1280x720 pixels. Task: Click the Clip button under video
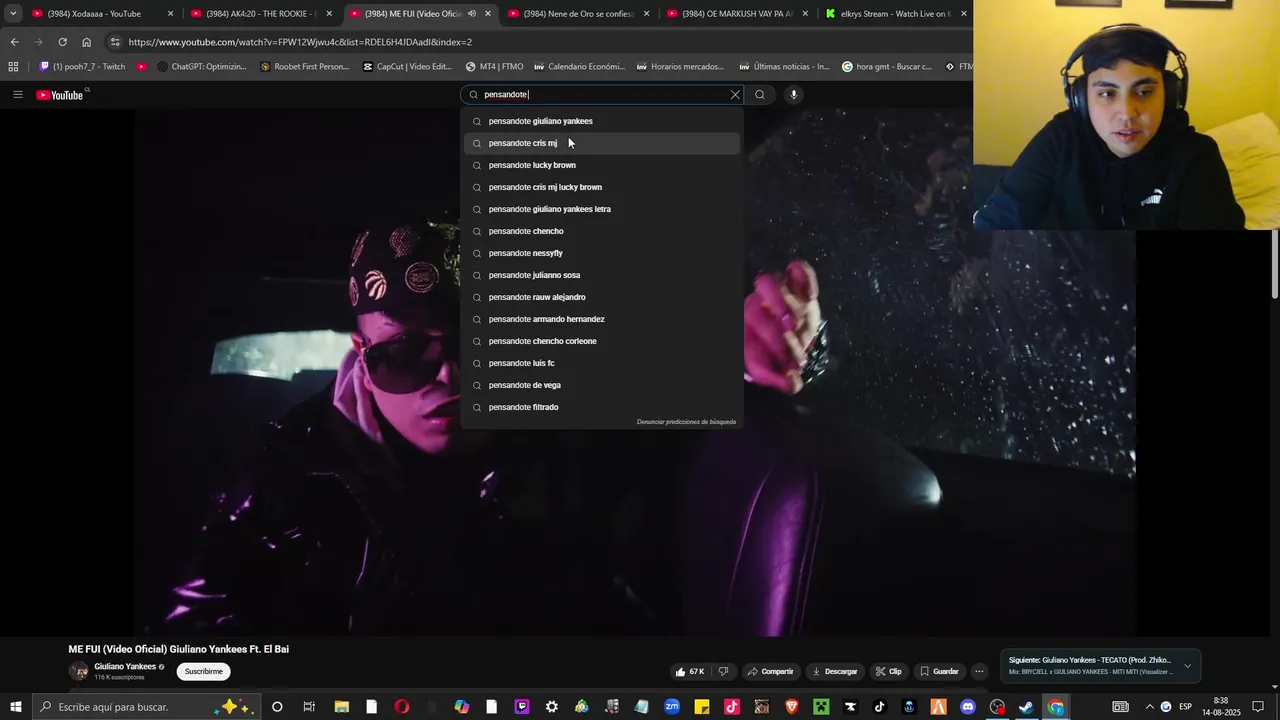tap(889, 672)
